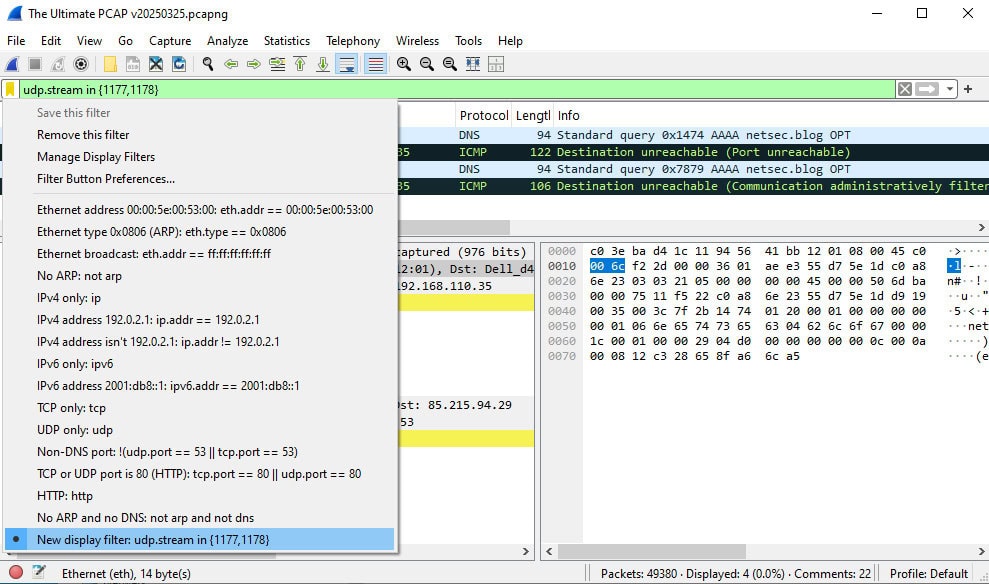
Task: Reload the capture file
Action: 179,63
